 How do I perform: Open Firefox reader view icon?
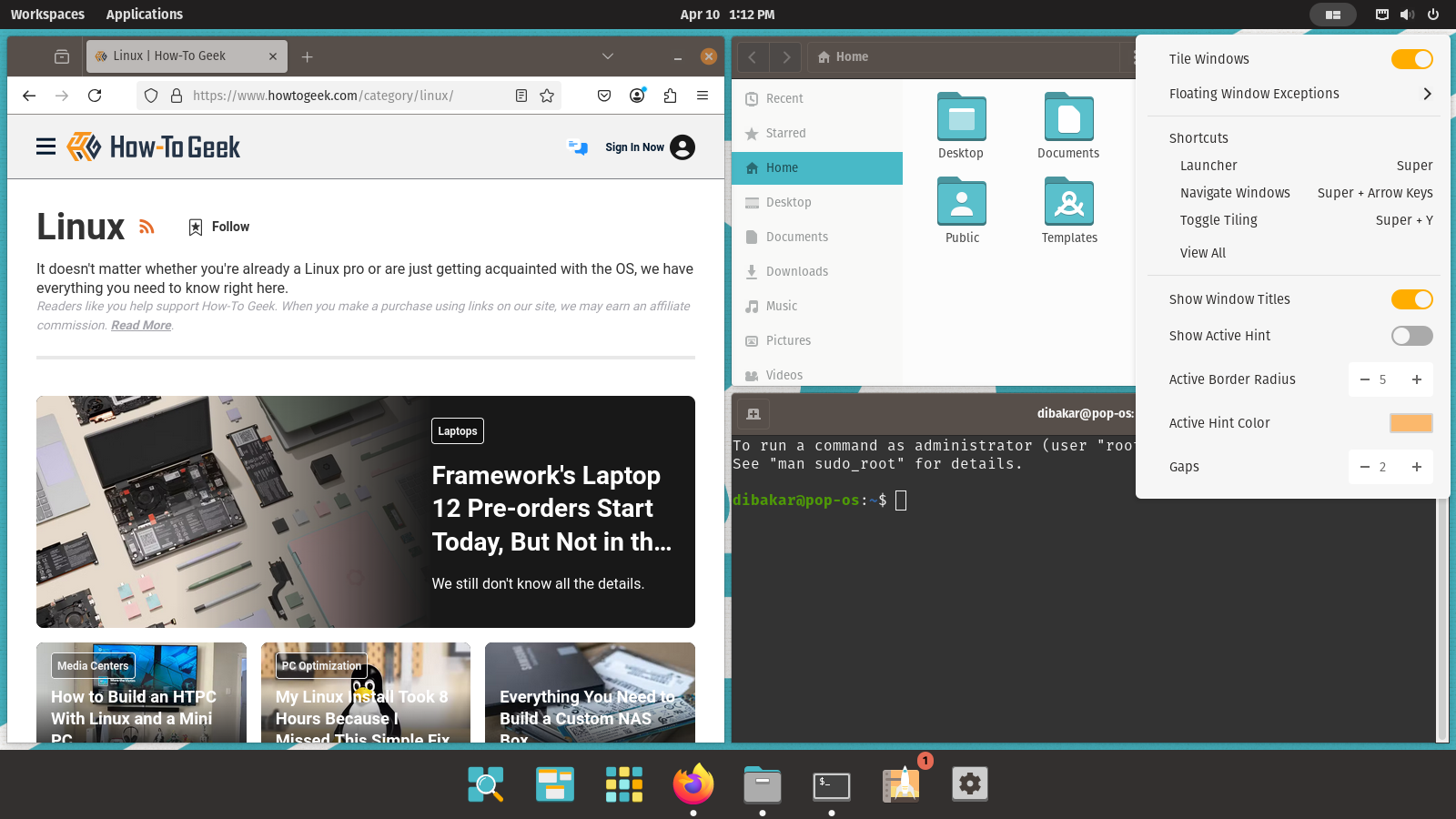(x=521, y=96)
